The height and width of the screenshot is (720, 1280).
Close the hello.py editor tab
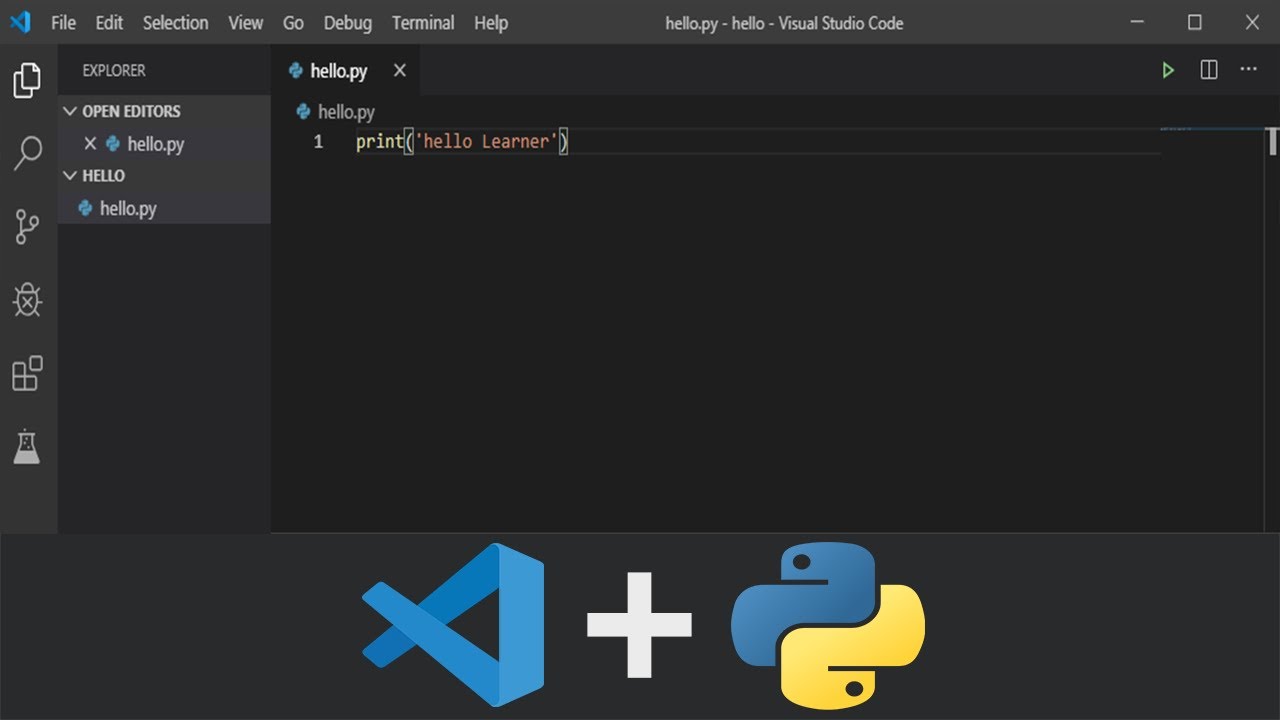point(400,70)
